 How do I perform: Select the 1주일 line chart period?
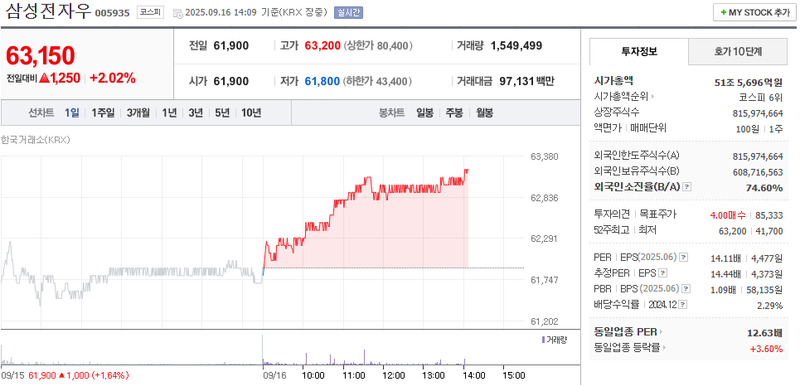(x=103, y=113)
